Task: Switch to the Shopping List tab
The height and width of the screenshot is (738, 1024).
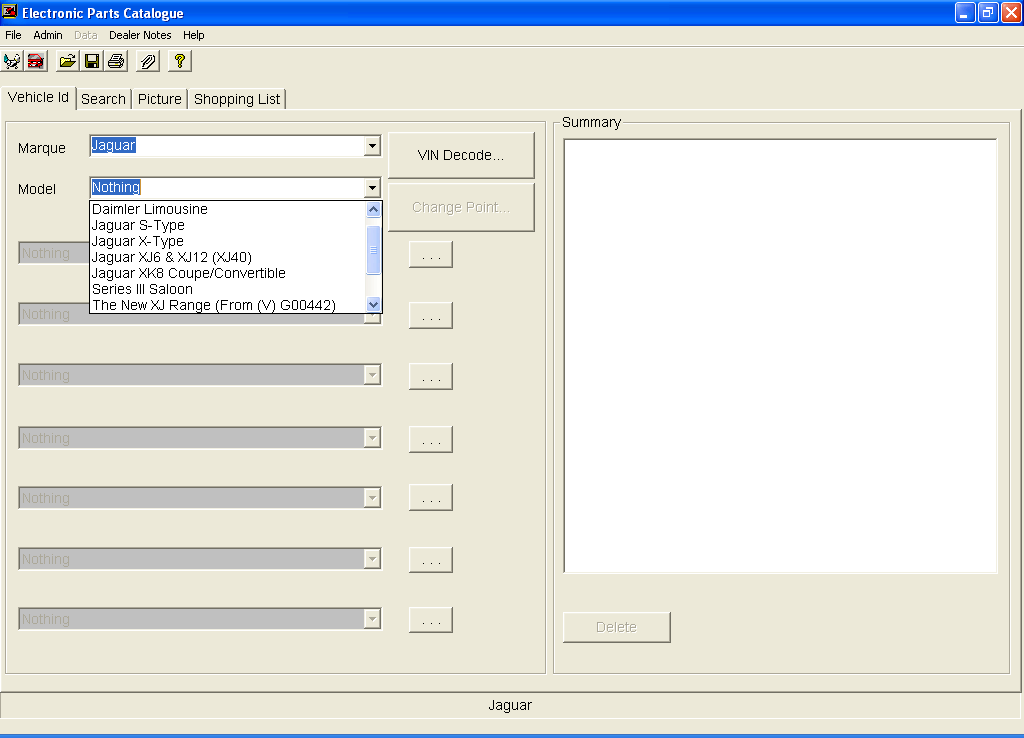Action: [x=236, y=99]
